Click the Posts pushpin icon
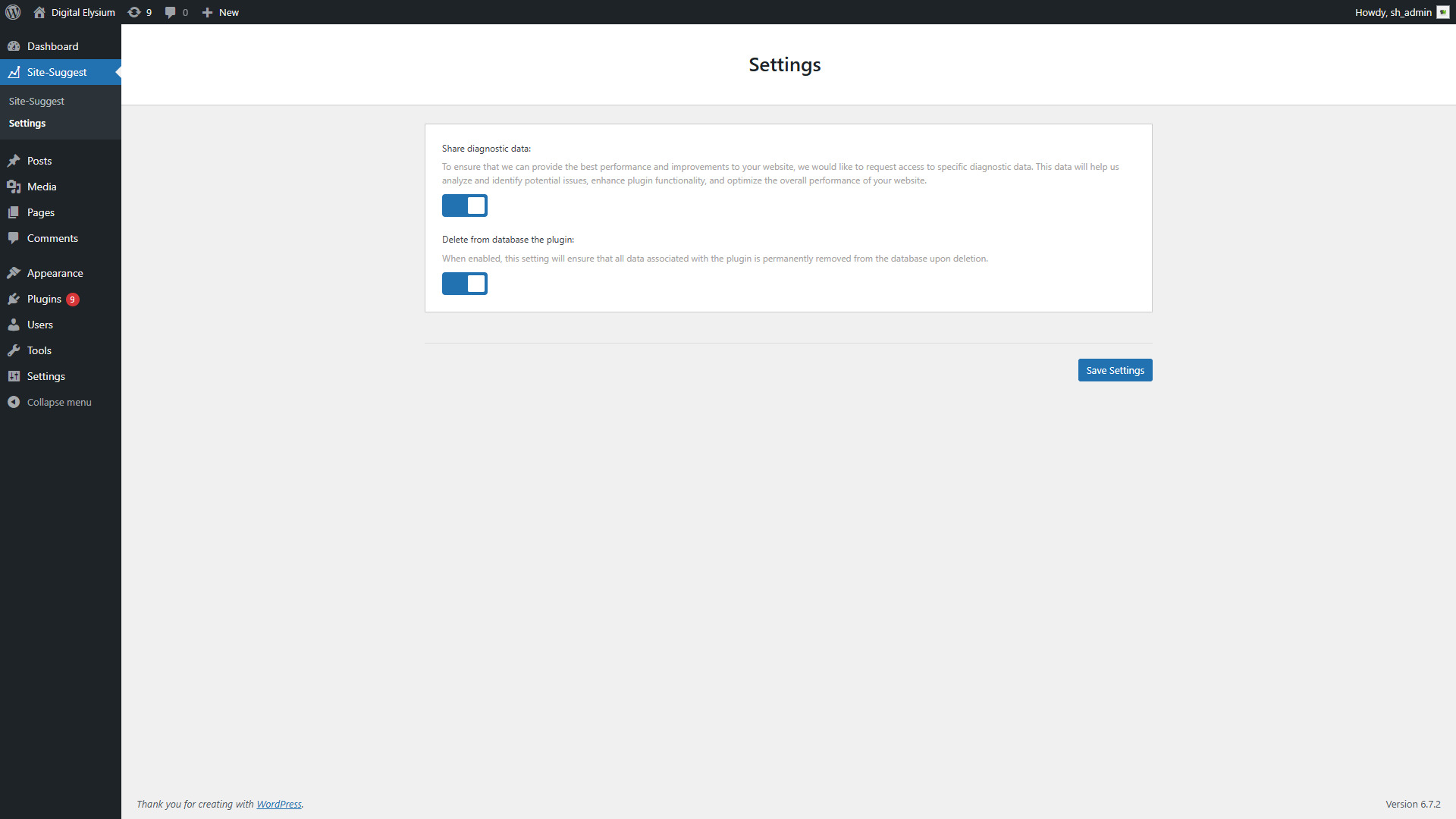This screenshot has height=819, width=1456. click(14, 161)
